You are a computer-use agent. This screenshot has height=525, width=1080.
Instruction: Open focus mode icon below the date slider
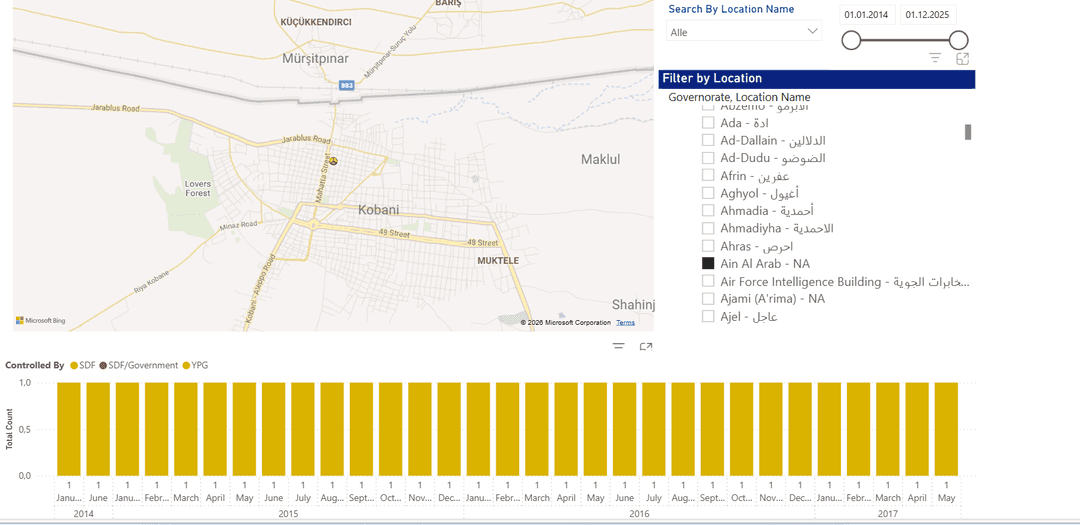click(962, 59)
